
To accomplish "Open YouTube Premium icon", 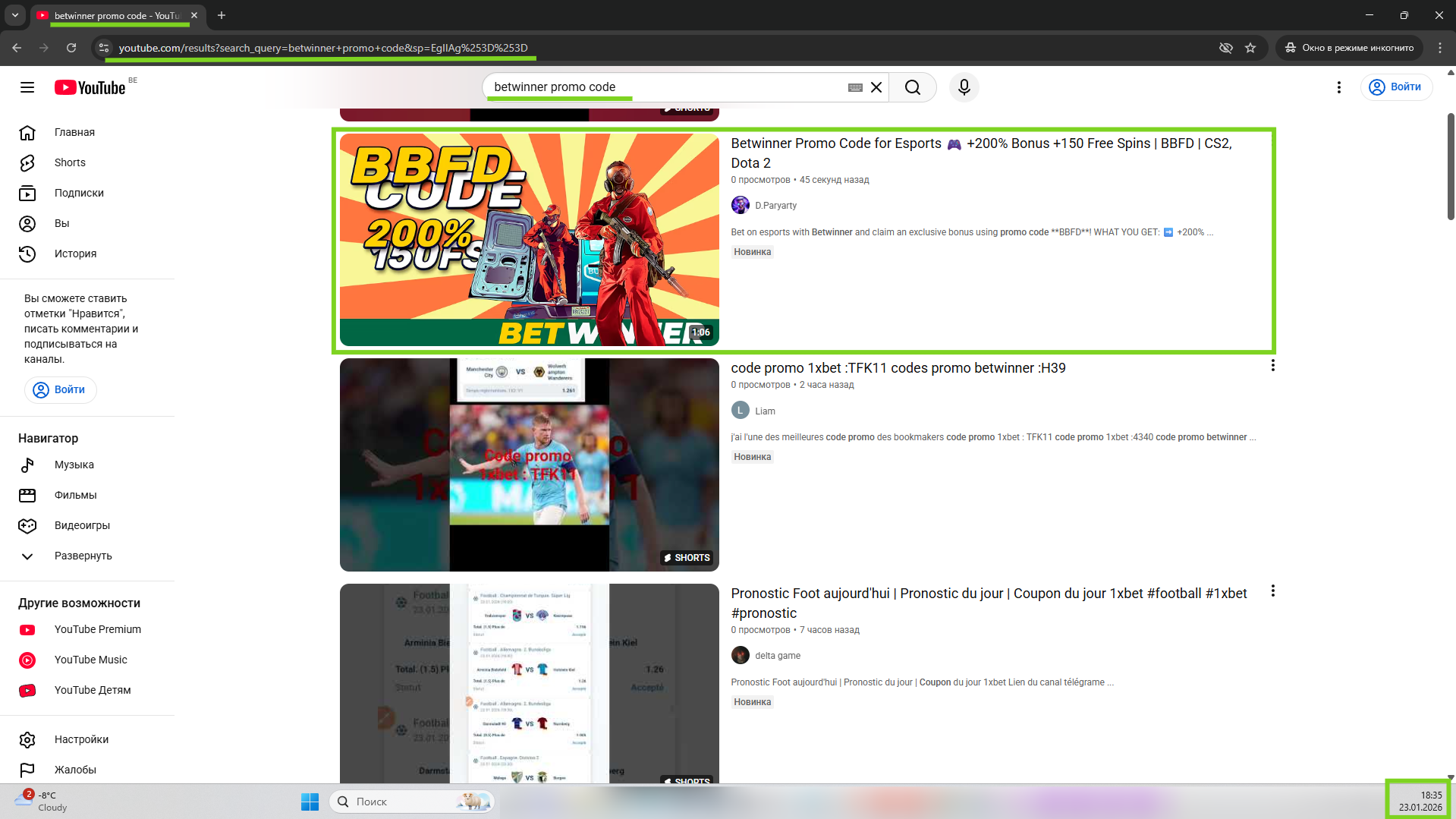I will [27, 630].
